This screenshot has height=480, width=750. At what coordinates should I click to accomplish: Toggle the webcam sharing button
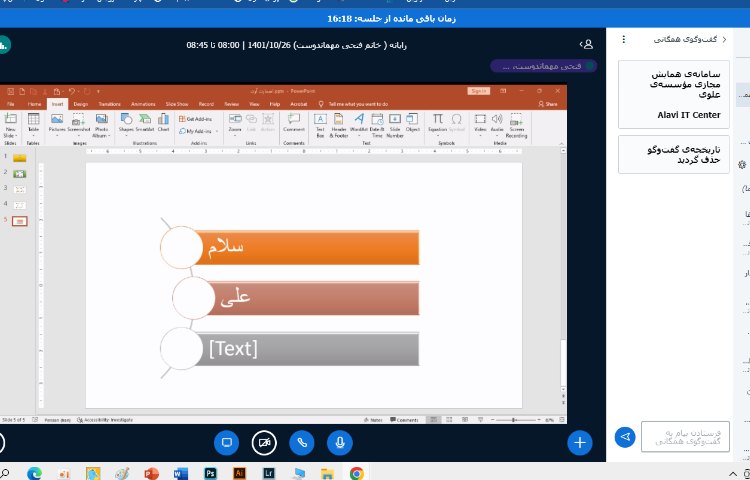pyautogui.click(x=264, y=441)
